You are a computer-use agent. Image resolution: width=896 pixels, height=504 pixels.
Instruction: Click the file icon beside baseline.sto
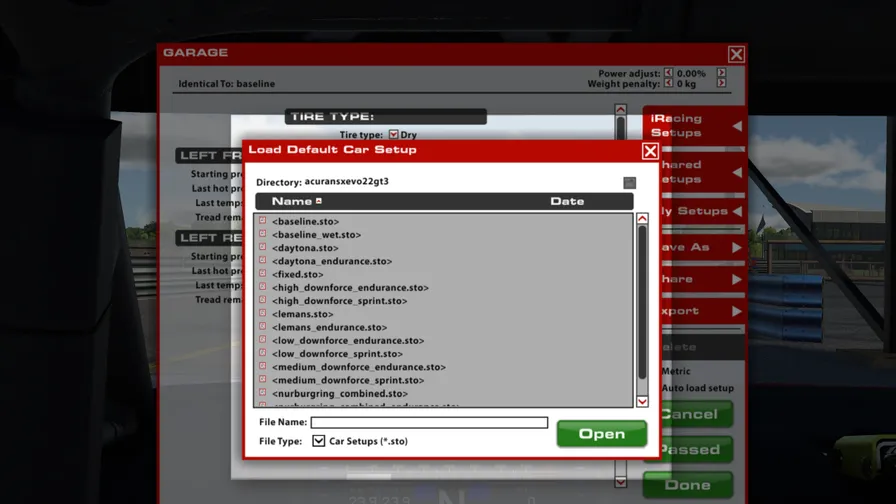(x=262, y=220)
